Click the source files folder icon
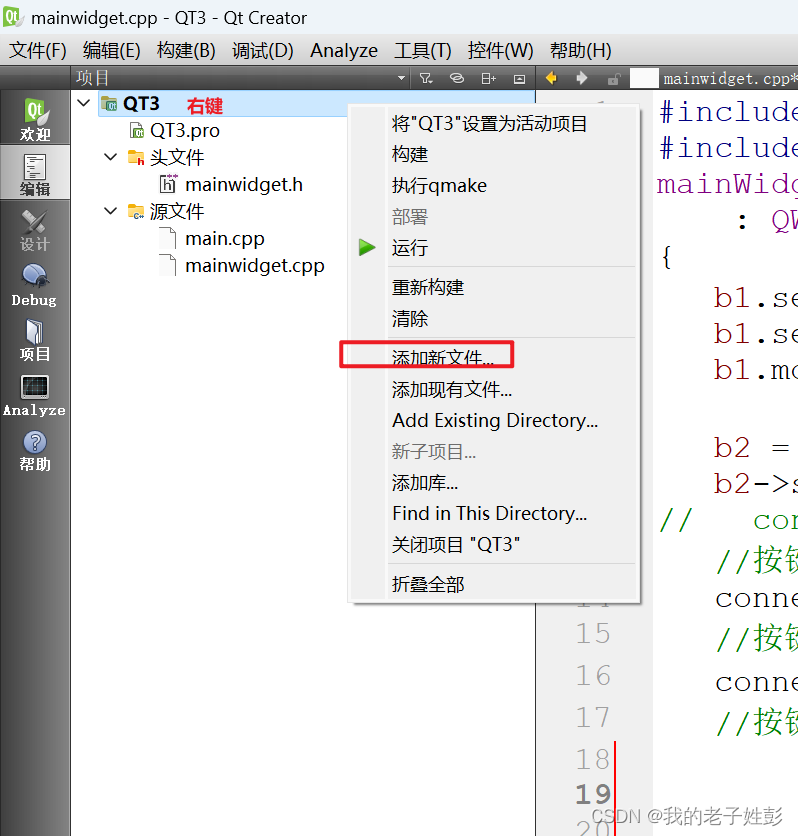 tap(136, 212)
